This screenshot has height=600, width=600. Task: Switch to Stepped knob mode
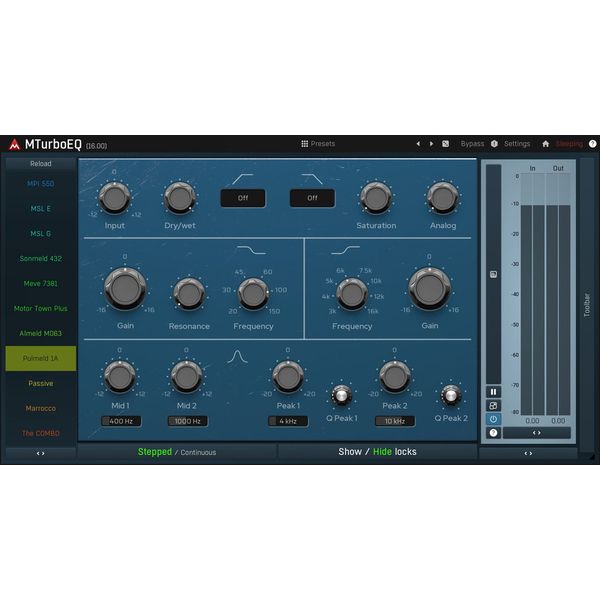[155, 452]
